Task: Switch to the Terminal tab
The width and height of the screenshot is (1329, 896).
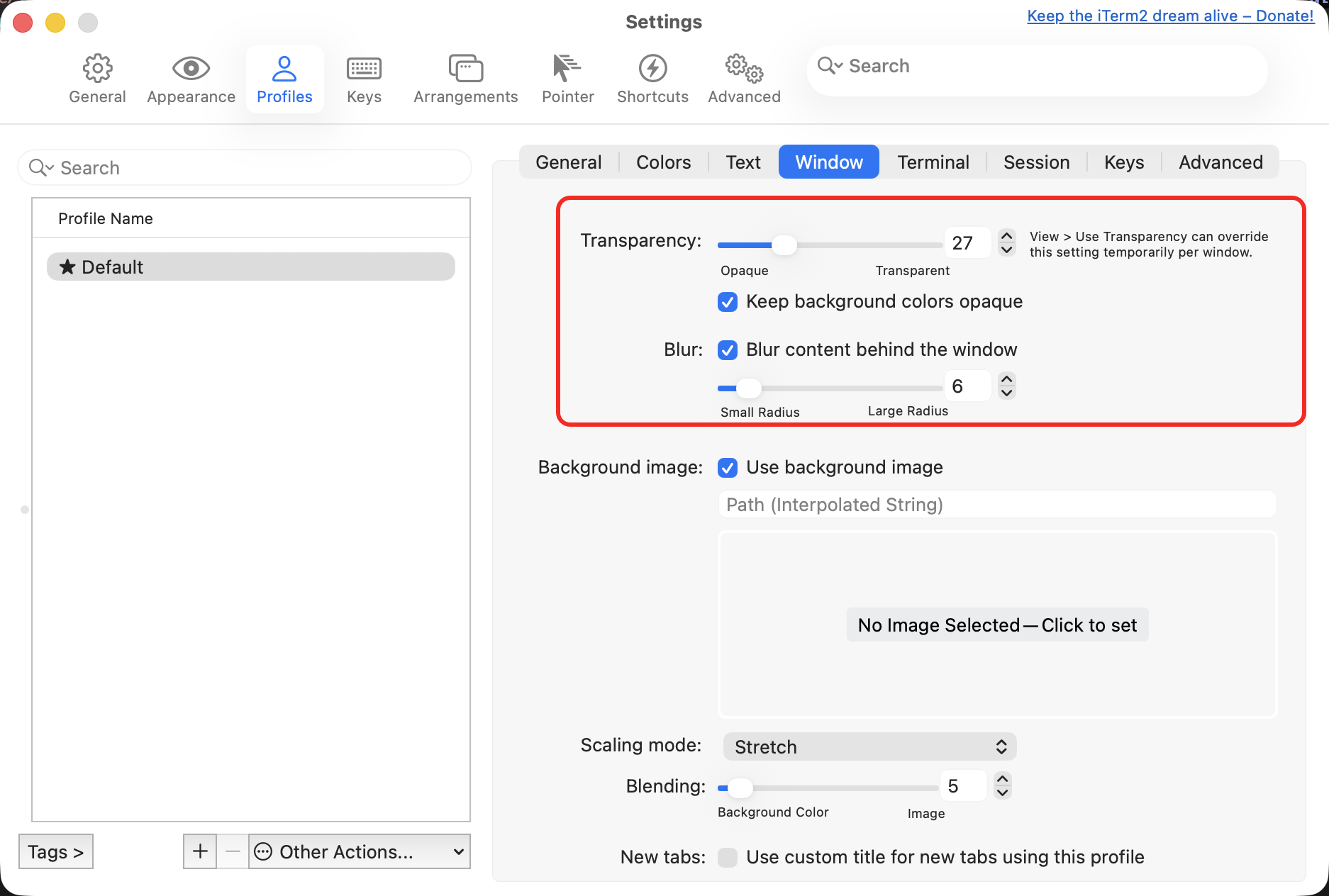Action: coord(933,162)
